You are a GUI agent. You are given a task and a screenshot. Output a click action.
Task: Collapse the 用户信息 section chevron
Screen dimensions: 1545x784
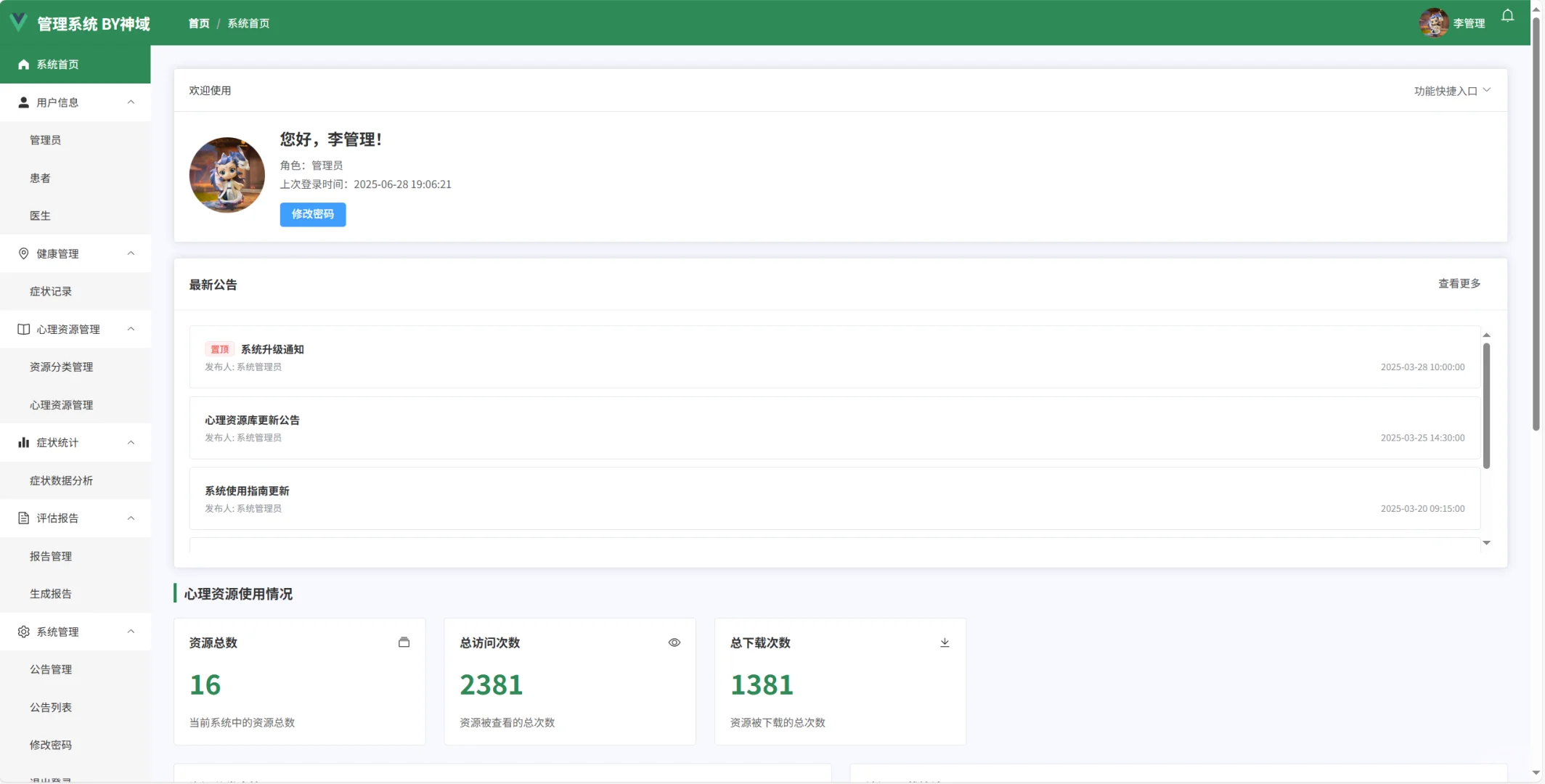click(x=131, y=102)
